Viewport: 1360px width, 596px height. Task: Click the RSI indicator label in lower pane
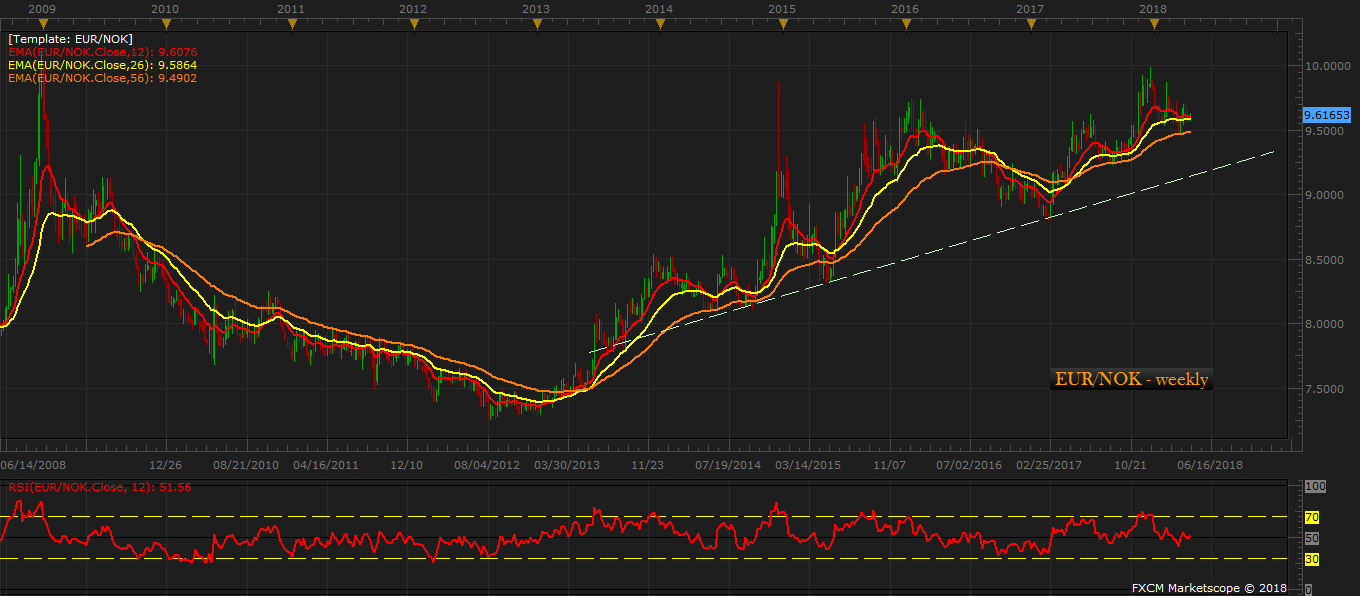(x=99, y=487)
